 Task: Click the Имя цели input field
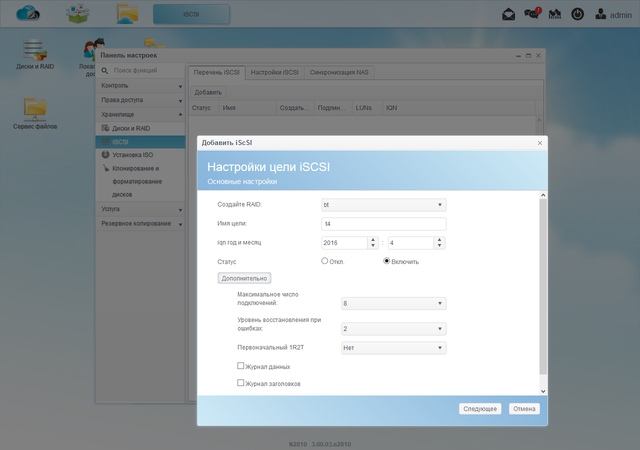pos(383,224)
